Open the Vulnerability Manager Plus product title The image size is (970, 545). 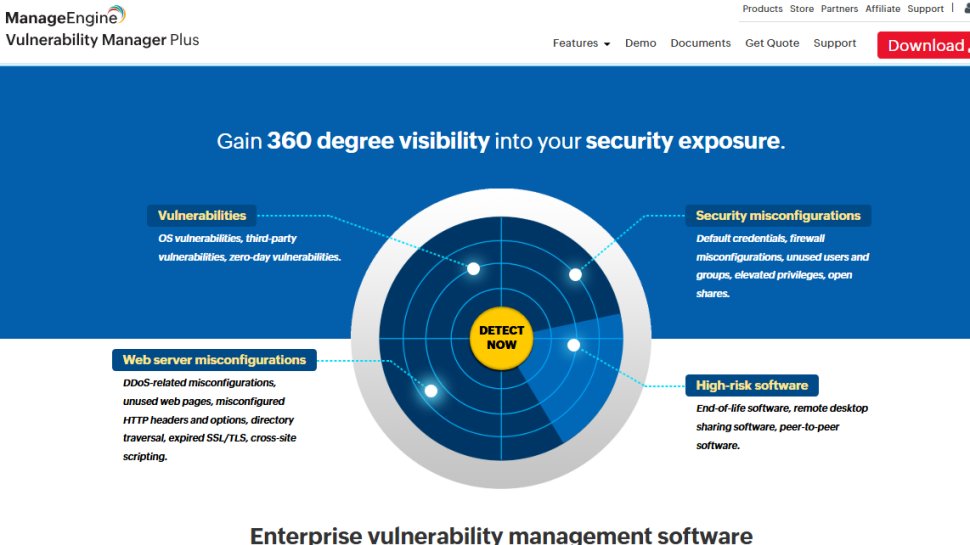[x=102, y=40]
